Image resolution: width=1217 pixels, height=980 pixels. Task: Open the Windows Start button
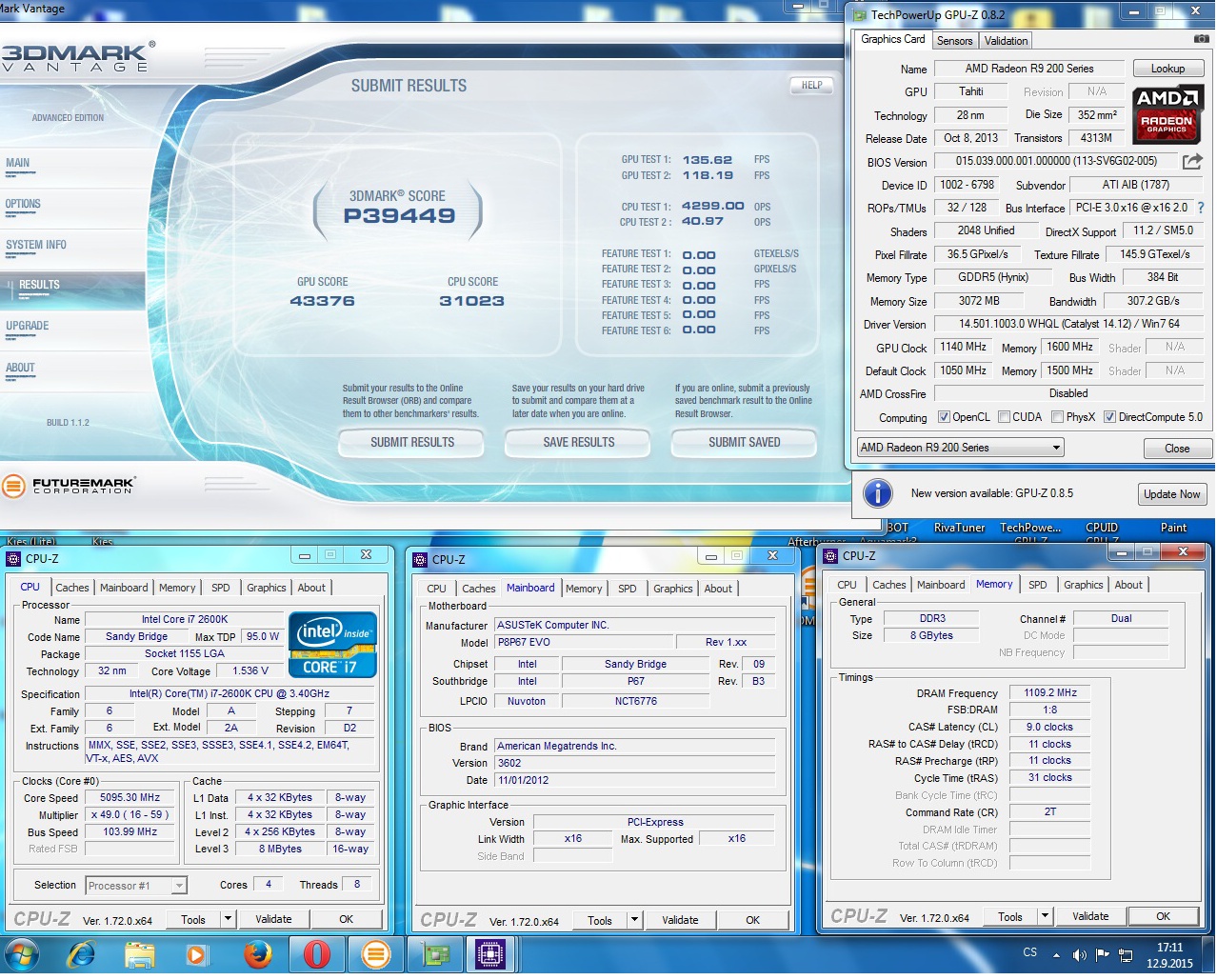point(22,953)
